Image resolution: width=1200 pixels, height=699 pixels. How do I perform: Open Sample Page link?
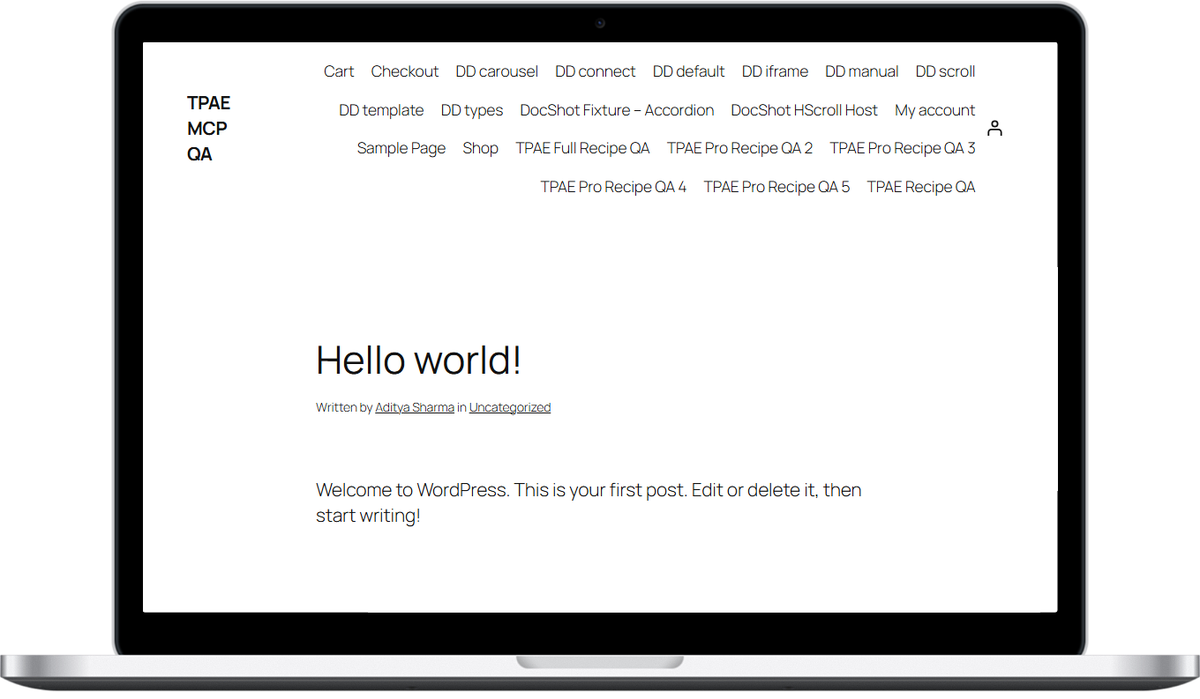click(401, 148)
